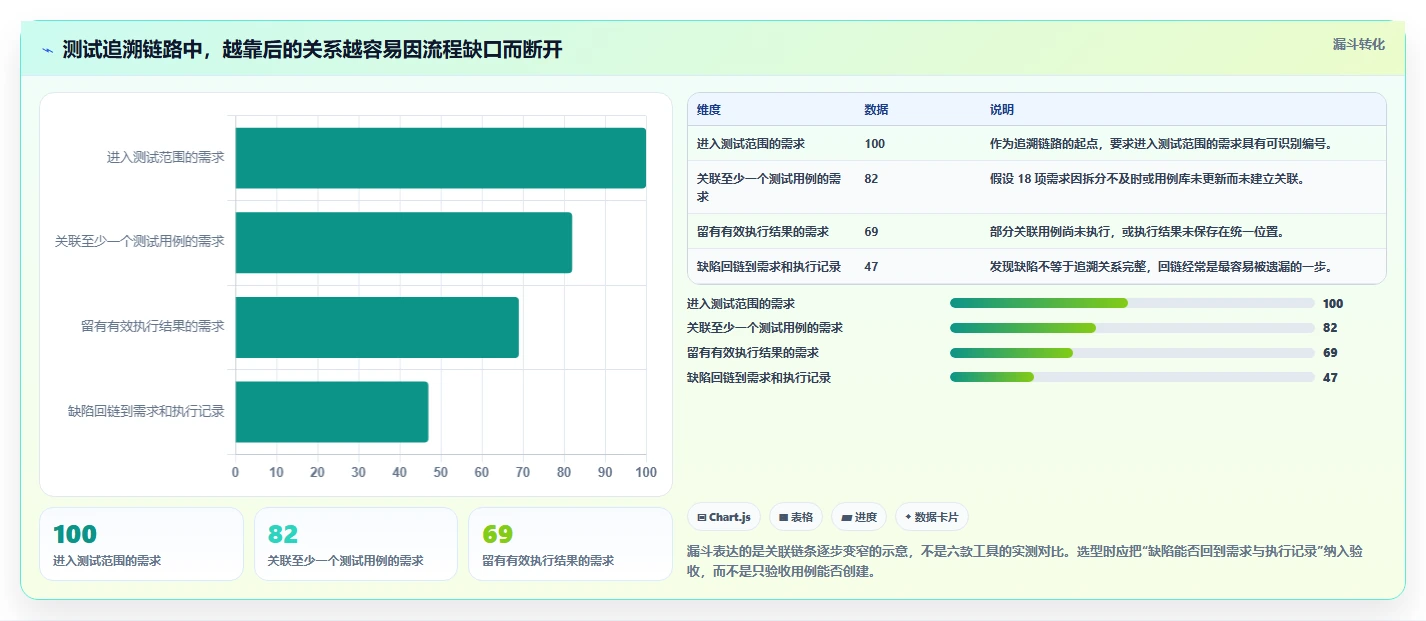Click the chart bar for 关联至少一个测试用例的需求
This screenshot has width=1426, height=621.
404,242
